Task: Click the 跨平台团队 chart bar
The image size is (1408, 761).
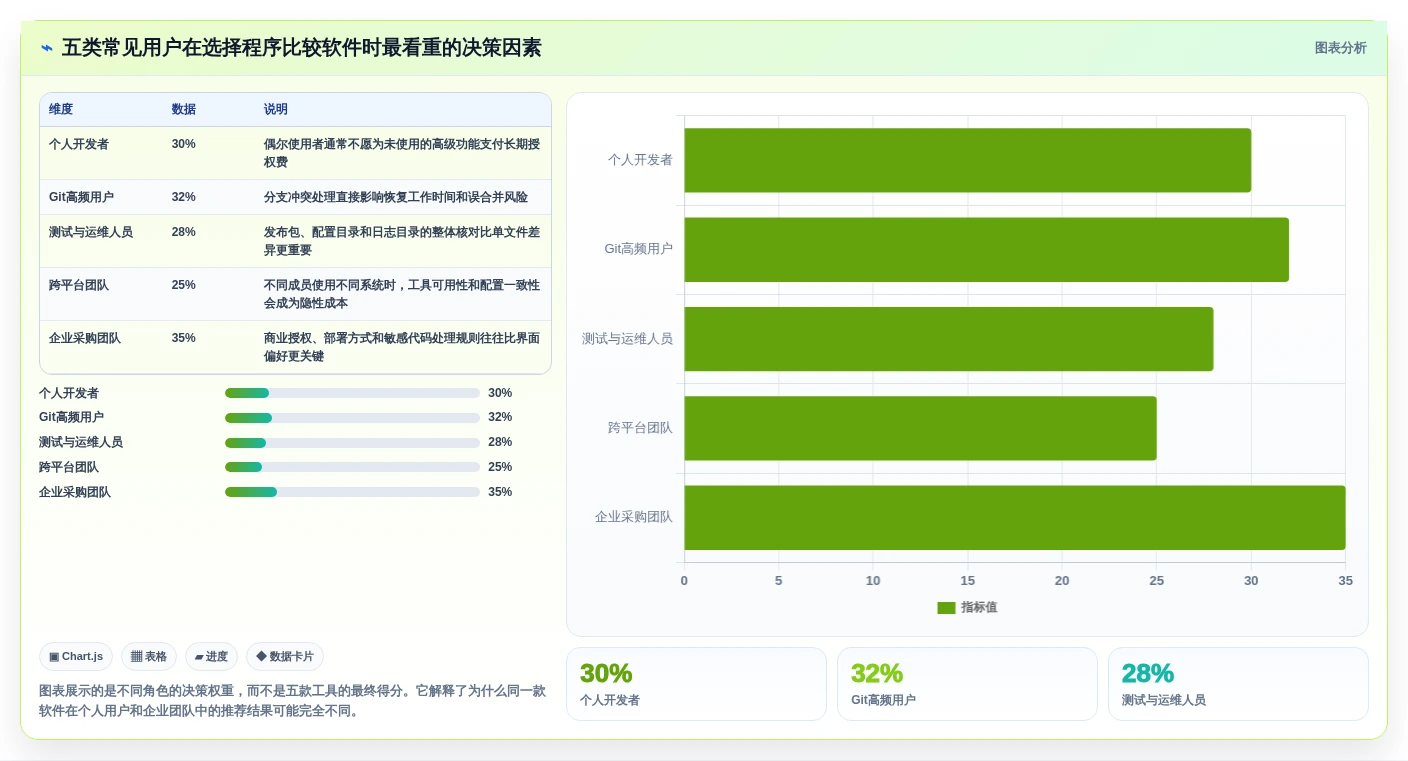Action: pyautogui.click(x=920, y=428)
